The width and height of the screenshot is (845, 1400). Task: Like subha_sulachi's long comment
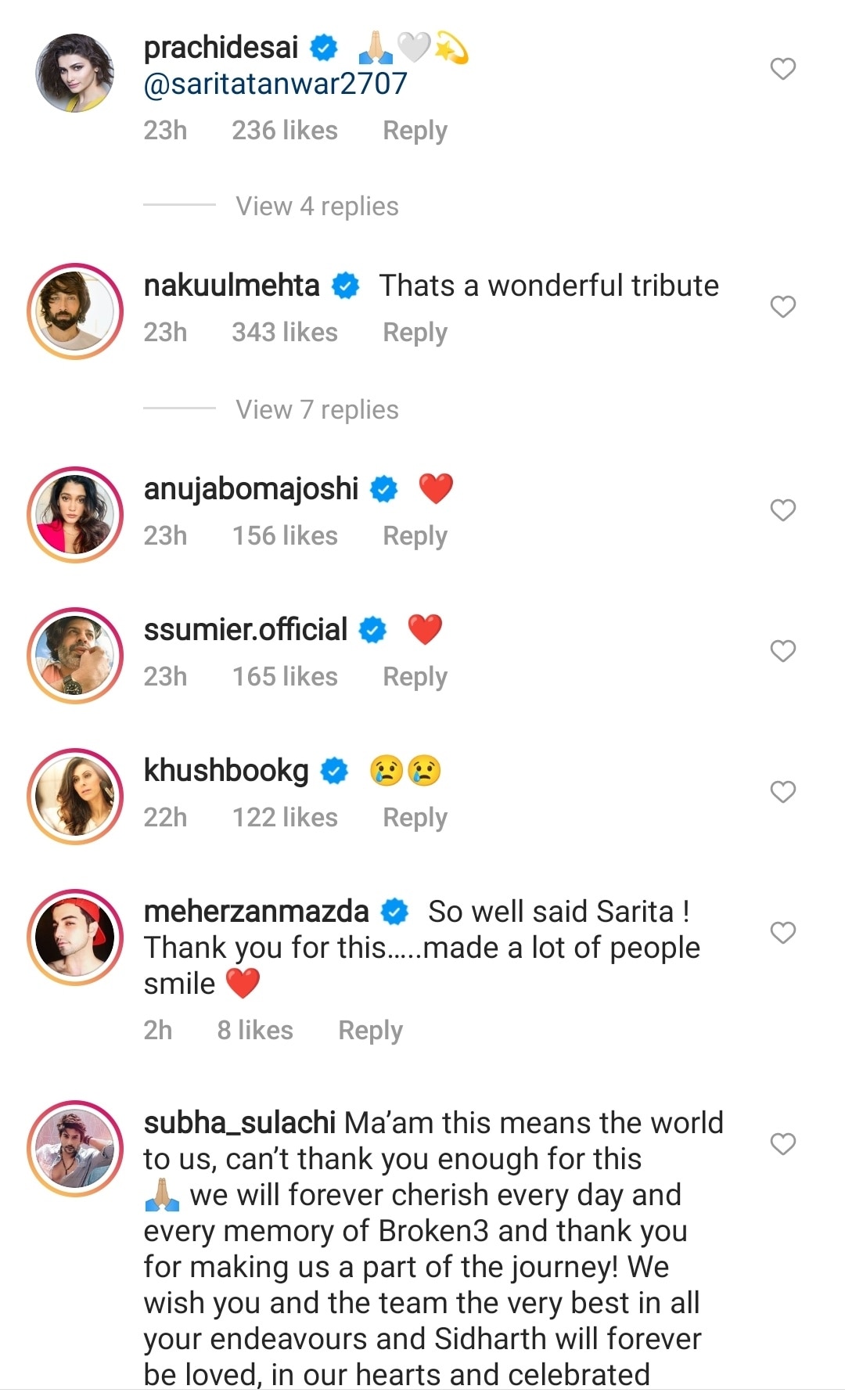tap(782, 1144)
